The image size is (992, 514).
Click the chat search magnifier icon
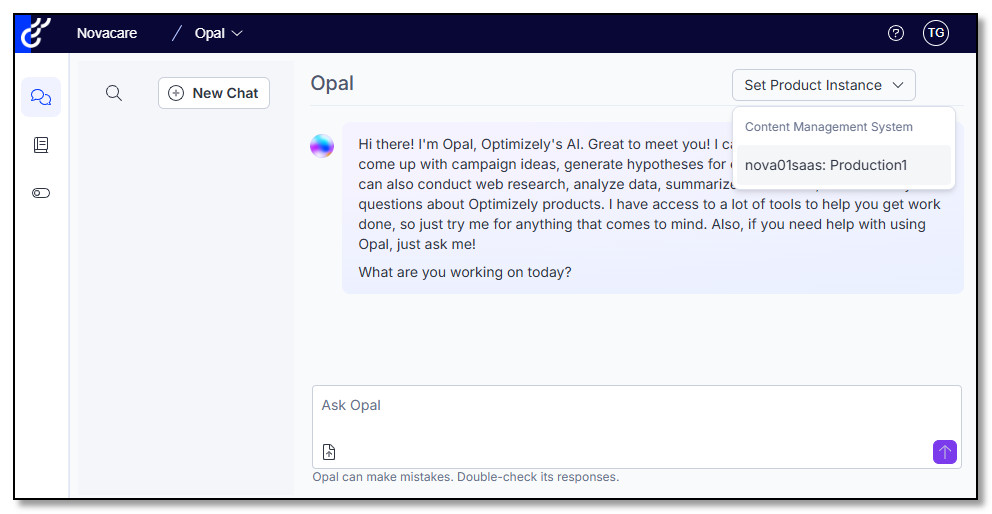(x=114, y=93)
